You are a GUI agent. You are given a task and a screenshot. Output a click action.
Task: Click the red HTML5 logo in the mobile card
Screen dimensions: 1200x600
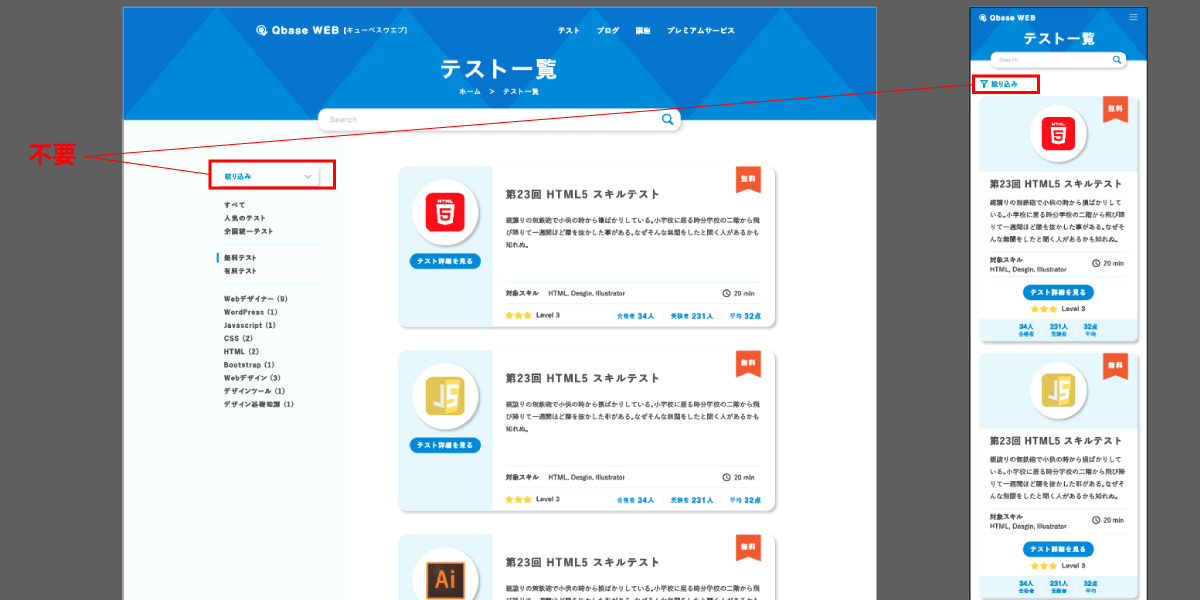click(1058, 134)
